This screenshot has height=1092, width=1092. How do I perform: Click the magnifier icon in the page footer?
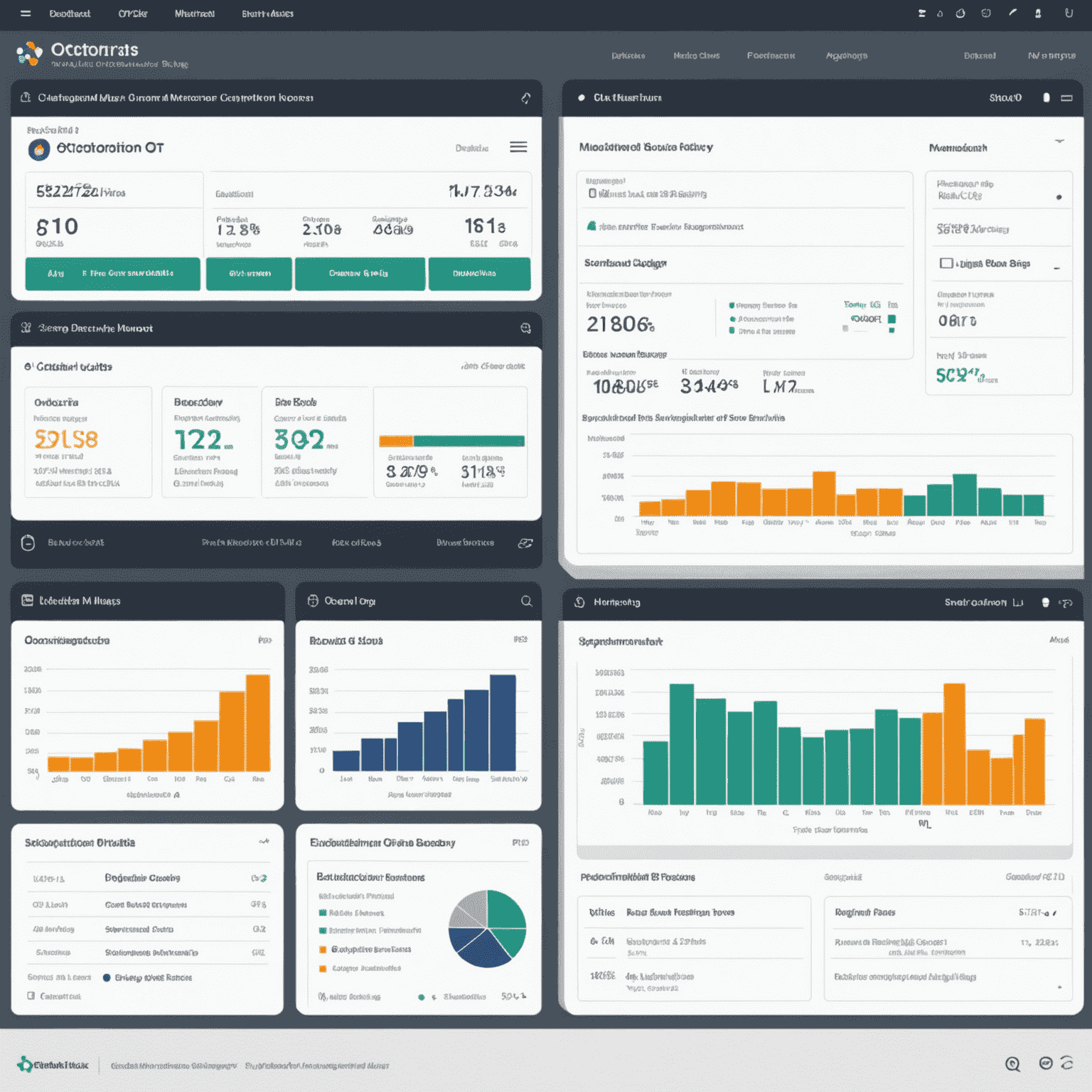click(1012, 1064)
